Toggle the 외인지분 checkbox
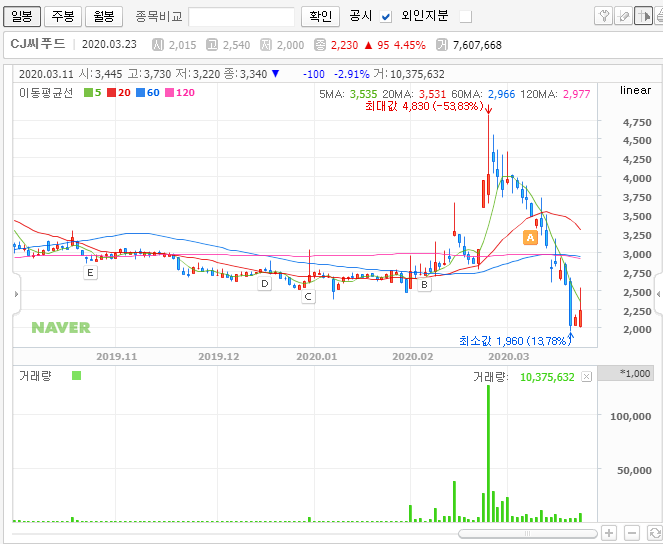 coord(466,17)
